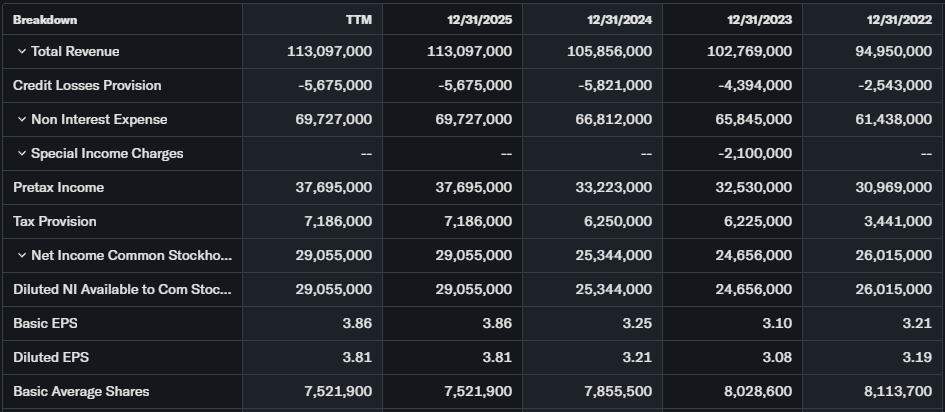Click the -2,100,000 Special Income Charges cell
Image resolution: width=945 pixels, height=412 pixels.
(755, 154)
